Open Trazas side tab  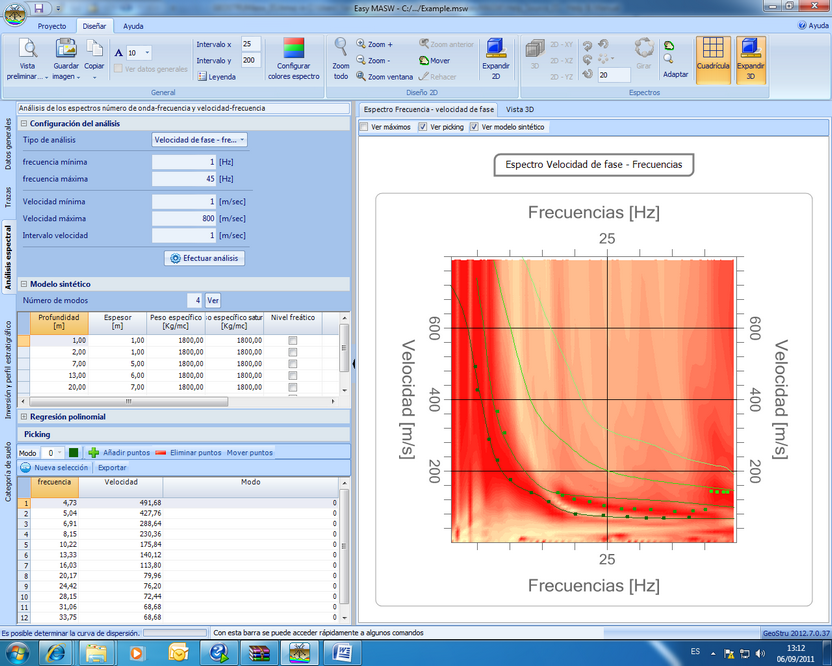coord(8,197)
